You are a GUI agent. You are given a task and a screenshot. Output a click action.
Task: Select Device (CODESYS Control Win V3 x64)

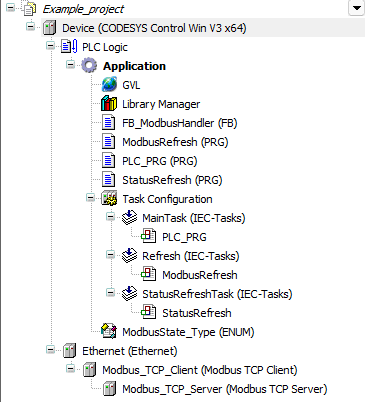(x=154, y=28)
